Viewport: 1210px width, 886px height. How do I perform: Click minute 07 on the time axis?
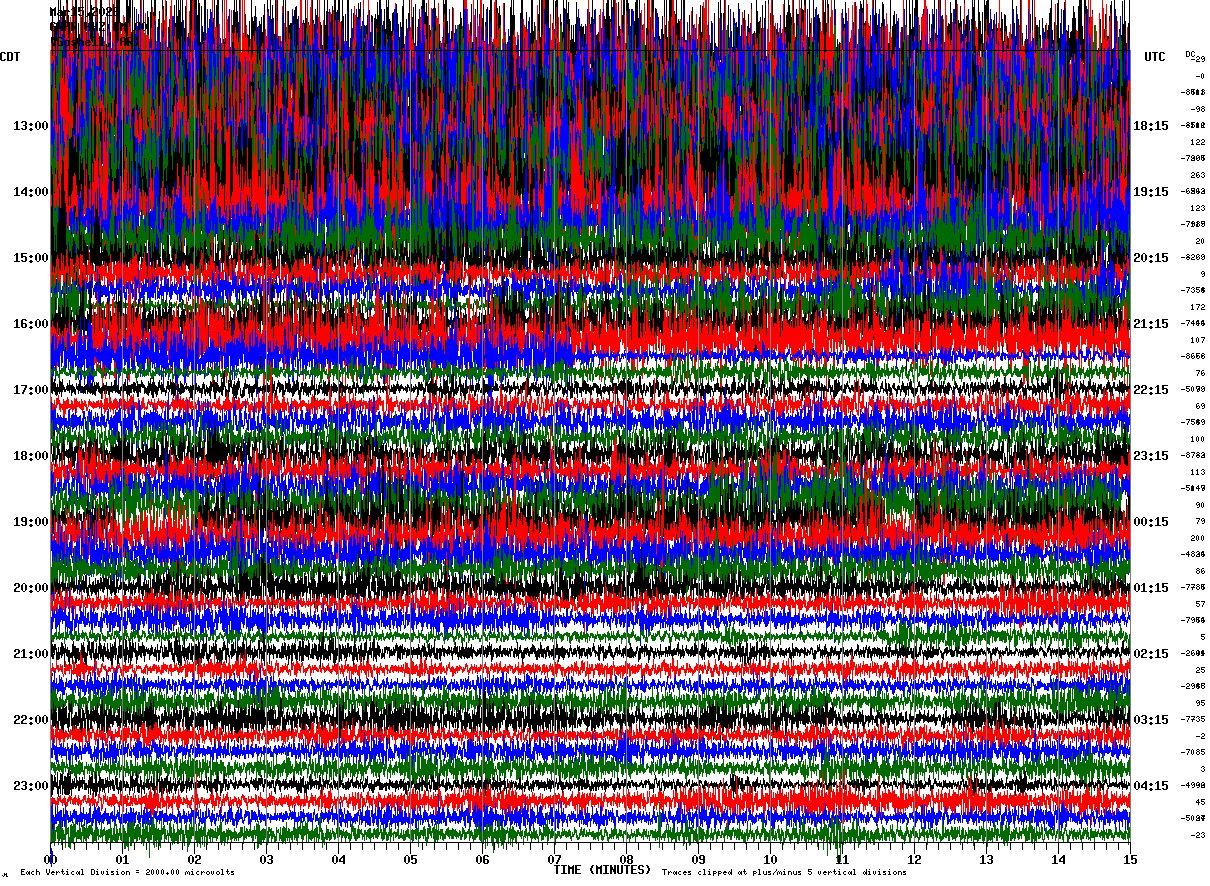(x=555, y=859)
